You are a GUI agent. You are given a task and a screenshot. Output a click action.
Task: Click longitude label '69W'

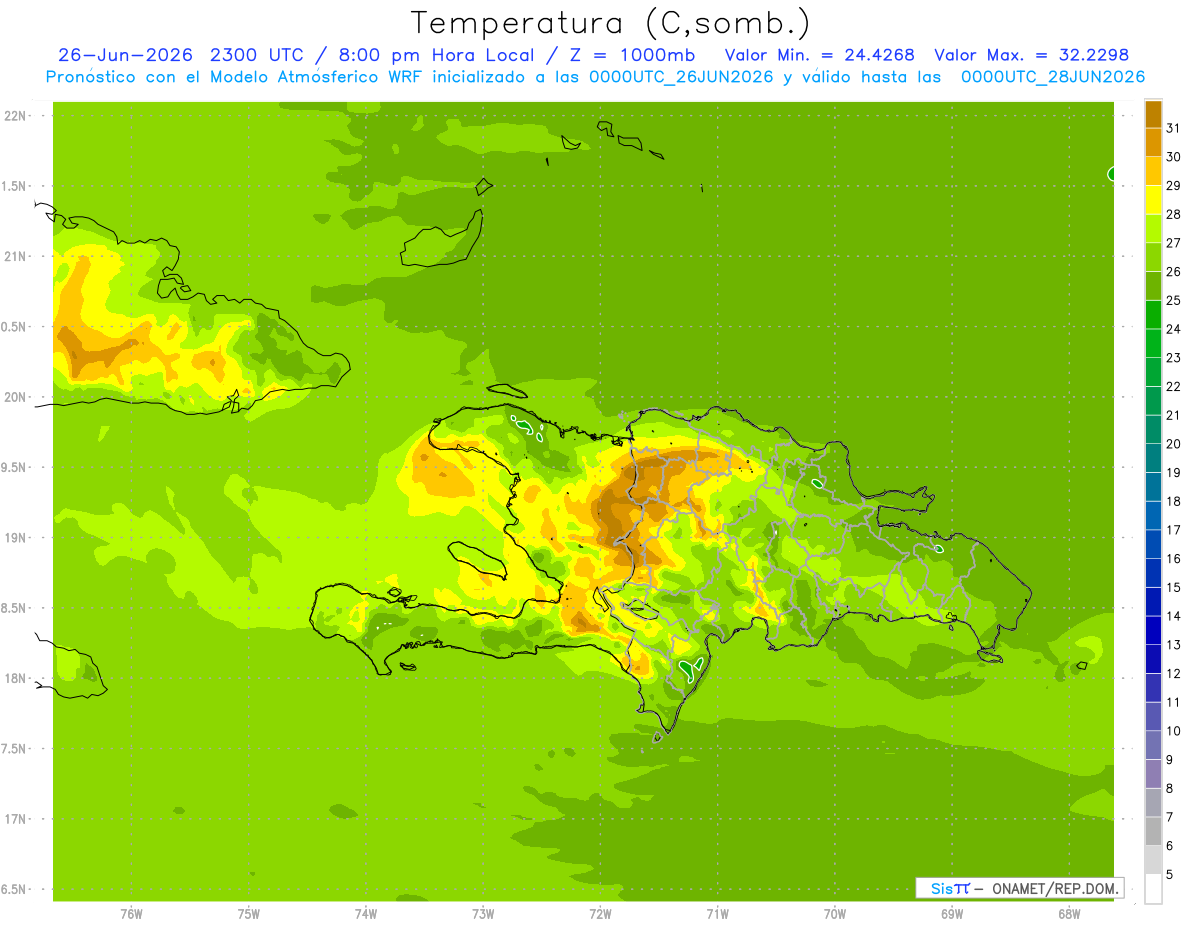pyautogui.click(x=952, y=914)
